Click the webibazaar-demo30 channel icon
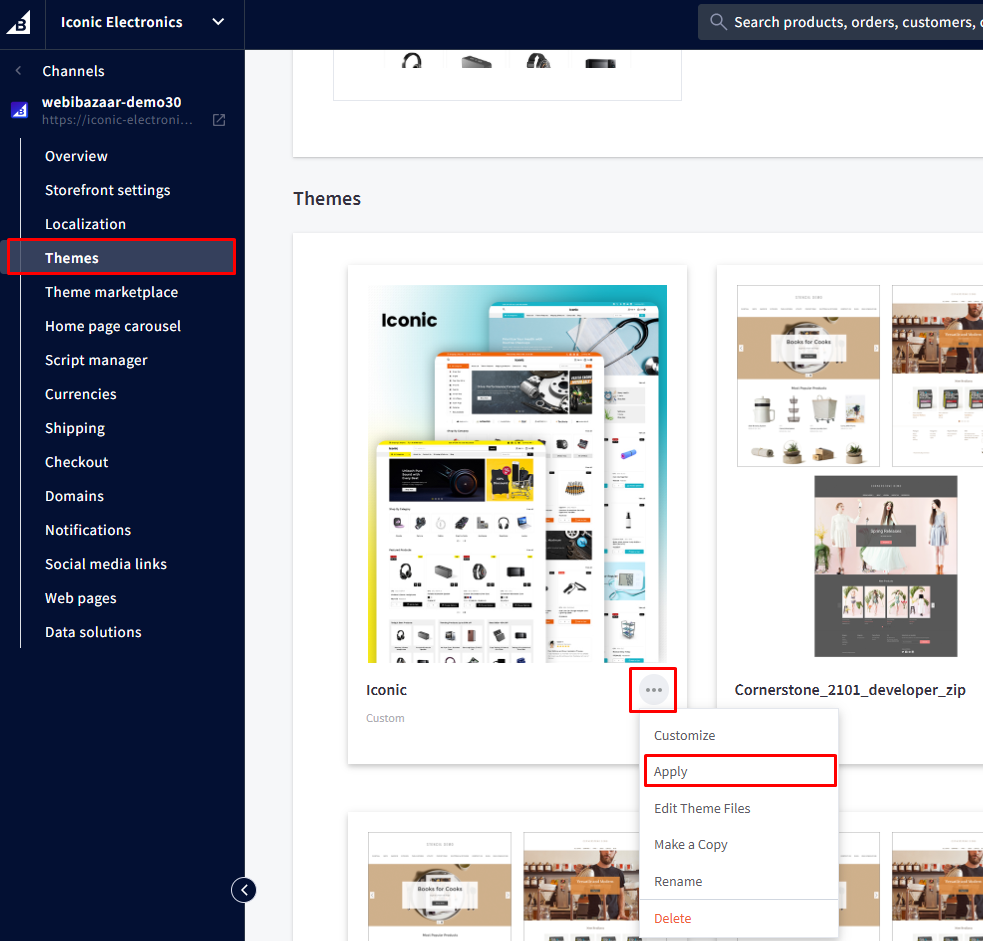Screen dimensions: 983x941 [x=19, y=110]
